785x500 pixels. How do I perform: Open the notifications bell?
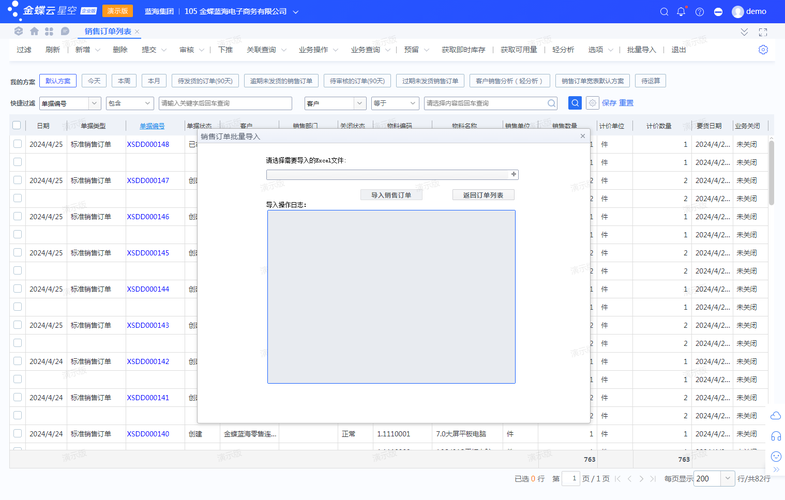[x=681, y=12]
